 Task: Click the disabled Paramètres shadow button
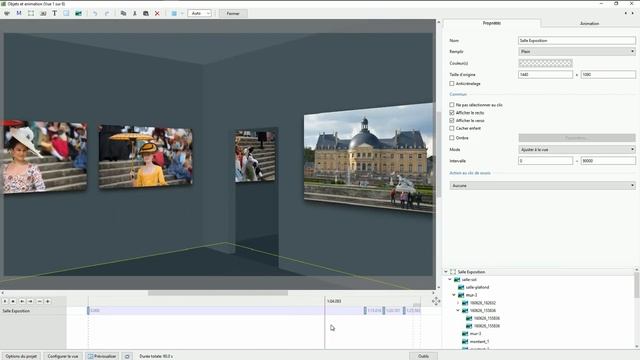point(577,138)
